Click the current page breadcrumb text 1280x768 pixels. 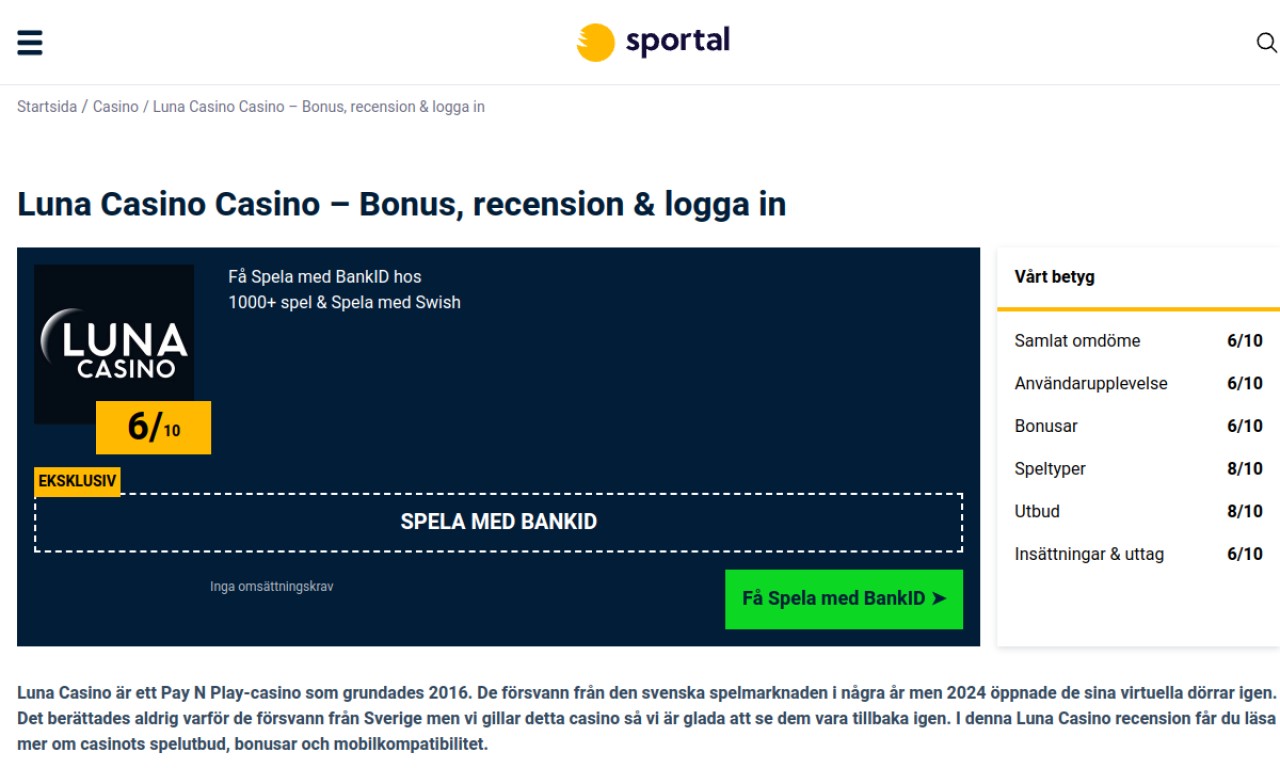319,107
